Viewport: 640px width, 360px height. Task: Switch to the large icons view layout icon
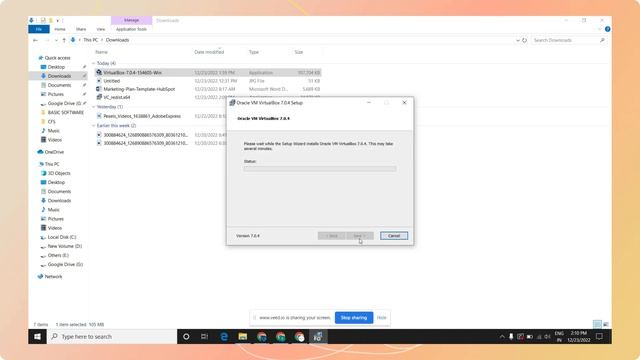click(x=606, y=324)
